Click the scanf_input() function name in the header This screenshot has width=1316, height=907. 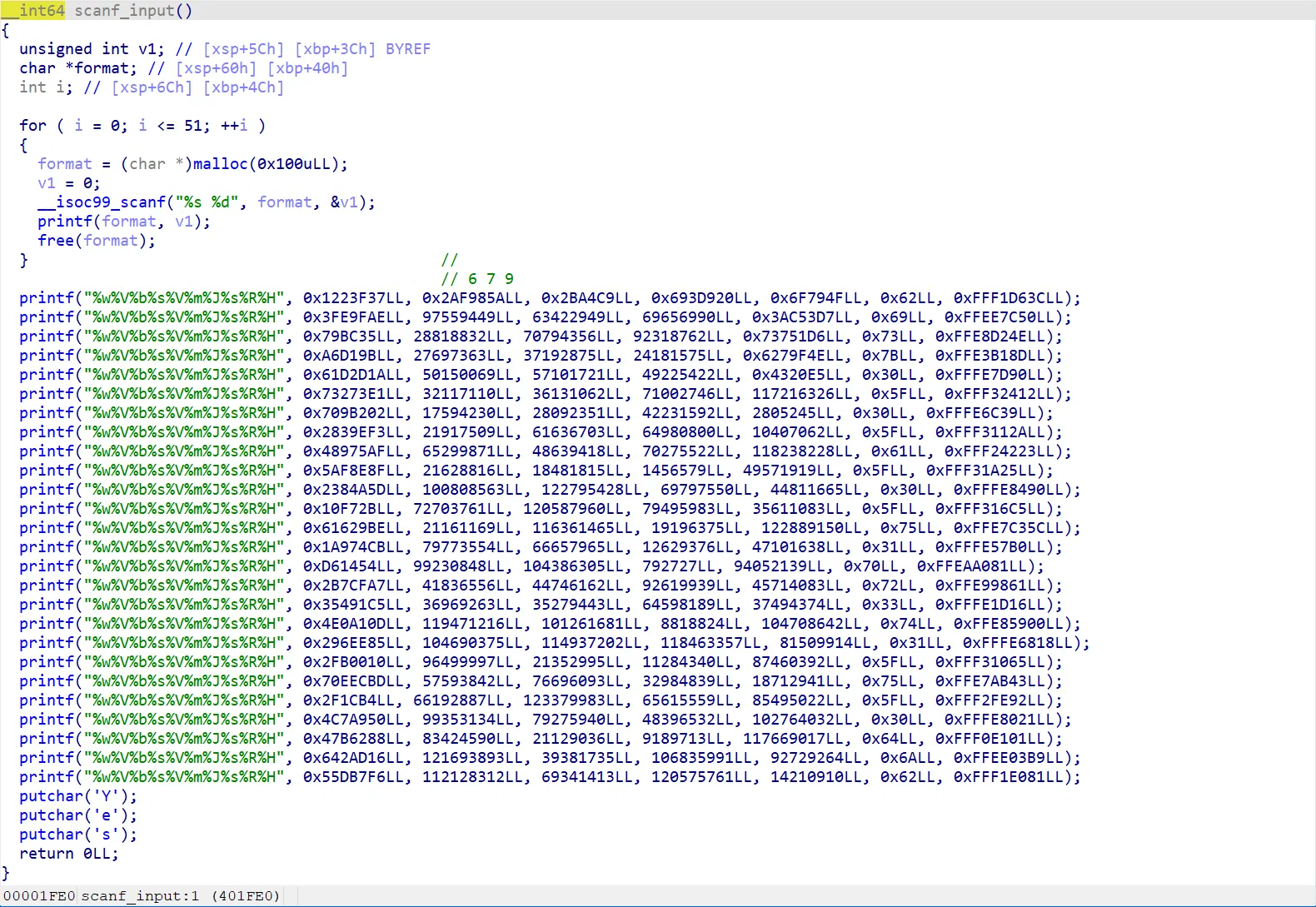coord(133,11)
